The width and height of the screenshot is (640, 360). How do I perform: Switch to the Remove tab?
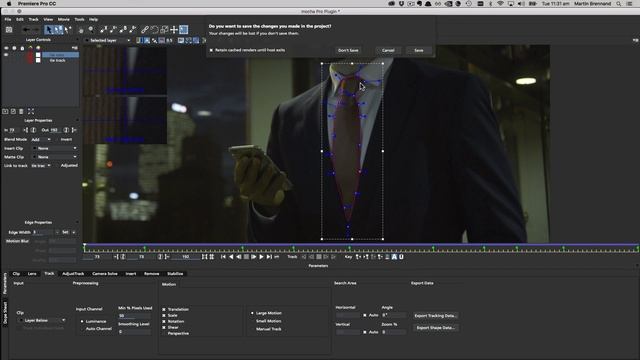(x=151, y=273)
